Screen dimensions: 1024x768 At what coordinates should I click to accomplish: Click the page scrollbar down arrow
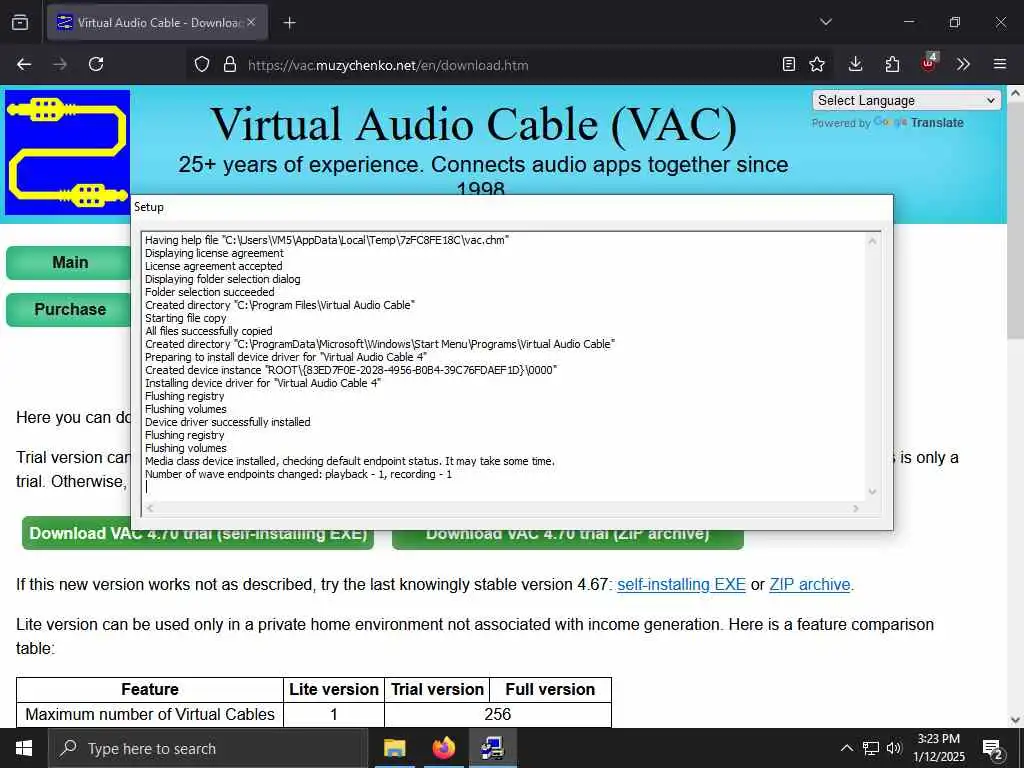1015,720
